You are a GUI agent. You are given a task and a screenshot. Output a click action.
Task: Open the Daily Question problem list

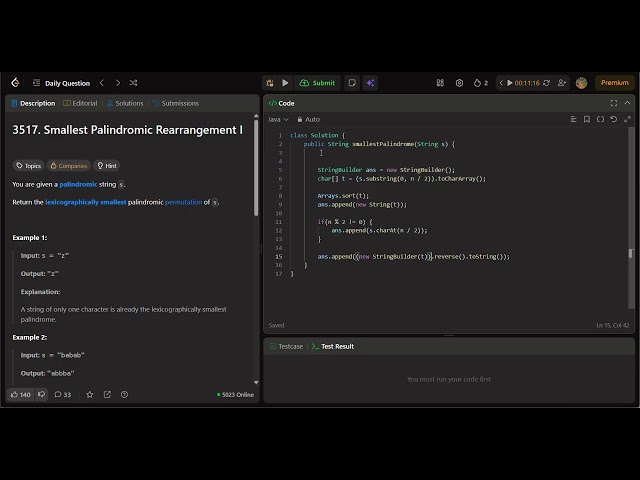tap(62, 83)
